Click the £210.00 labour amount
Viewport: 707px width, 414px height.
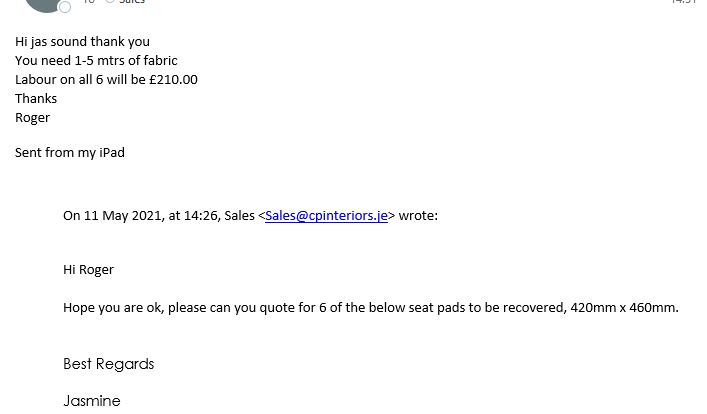click(x=173, y=80)
